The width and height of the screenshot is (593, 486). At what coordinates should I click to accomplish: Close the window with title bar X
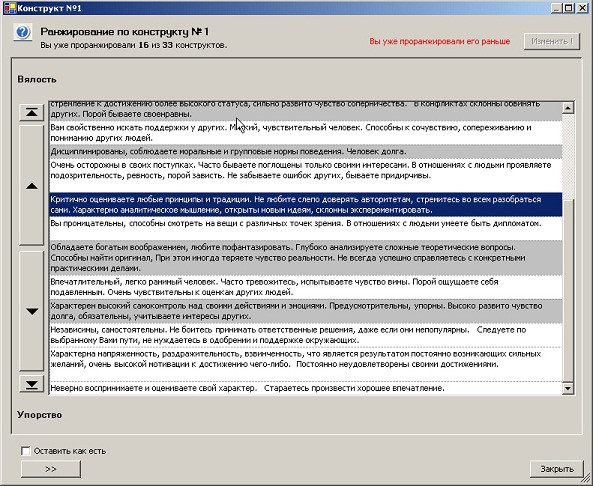tap(582, 8)
